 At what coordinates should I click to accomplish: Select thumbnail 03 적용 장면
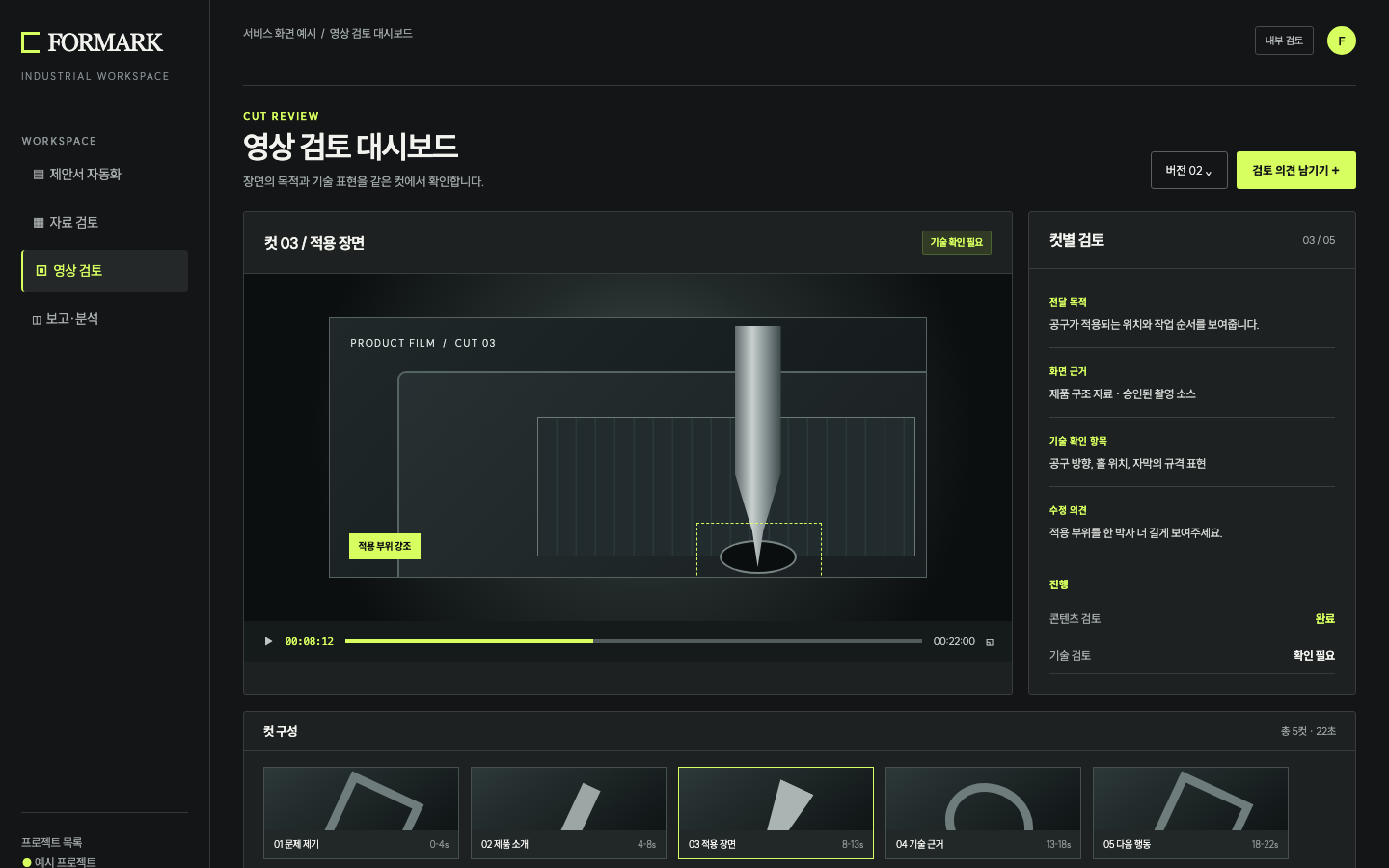click(x=776, y=813)
